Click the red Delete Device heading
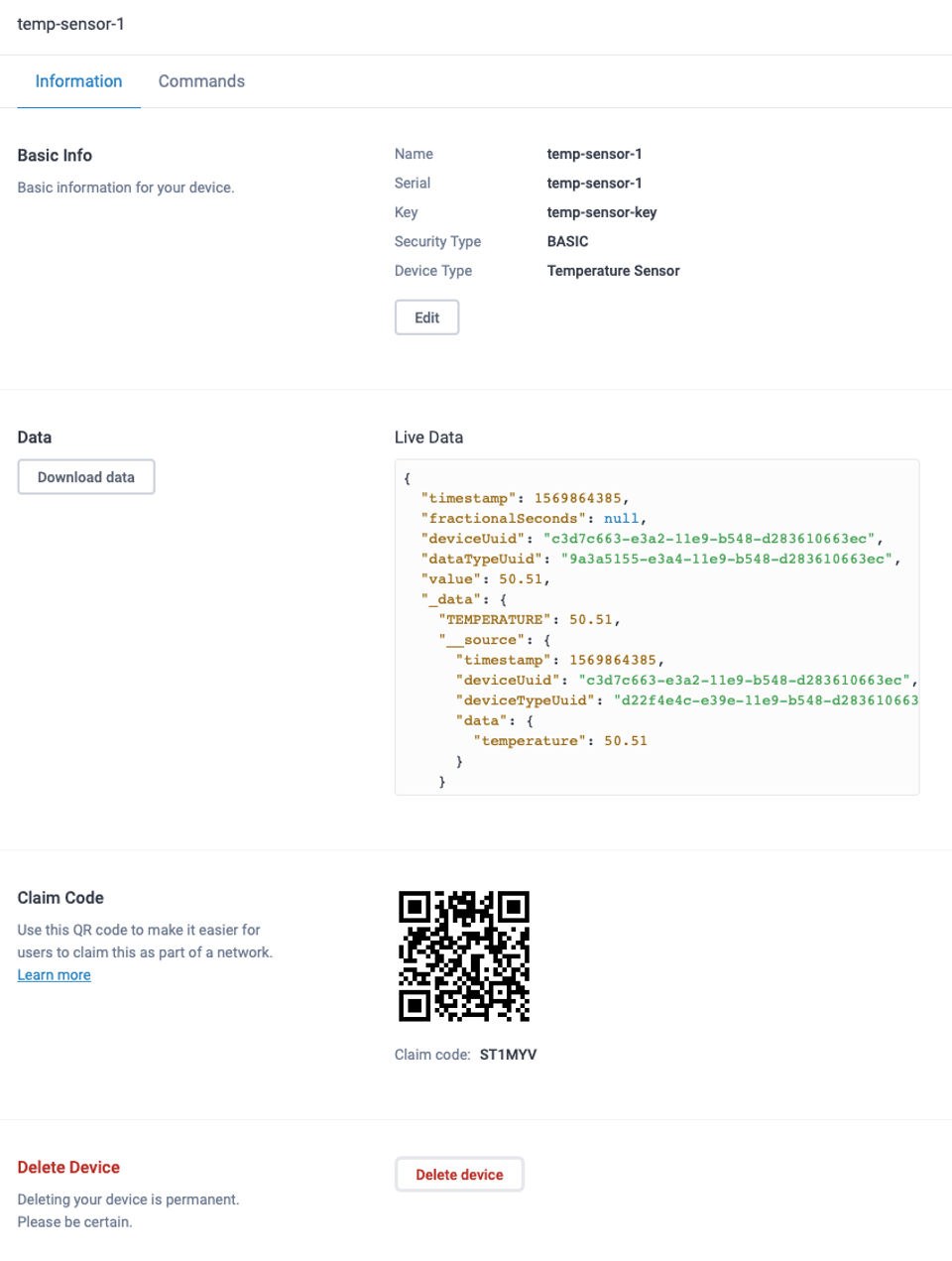Viewport: 952px width, 1261px height. coord(68,1168)
